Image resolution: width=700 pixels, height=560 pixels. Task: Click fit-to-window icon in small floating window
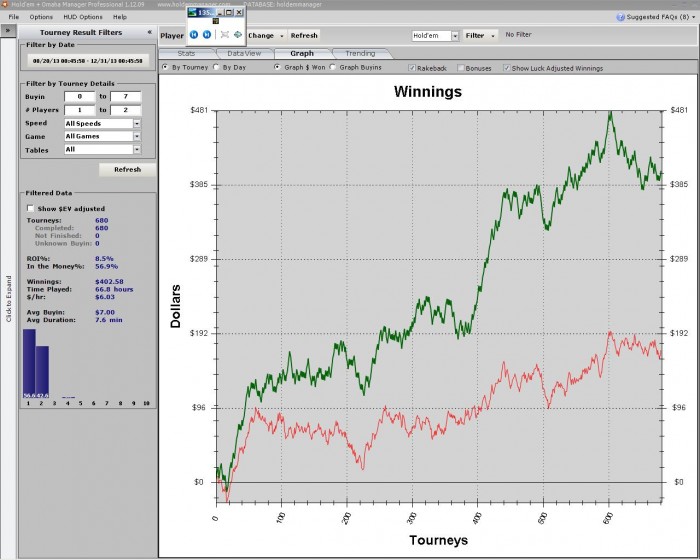(x=225, y=34)
